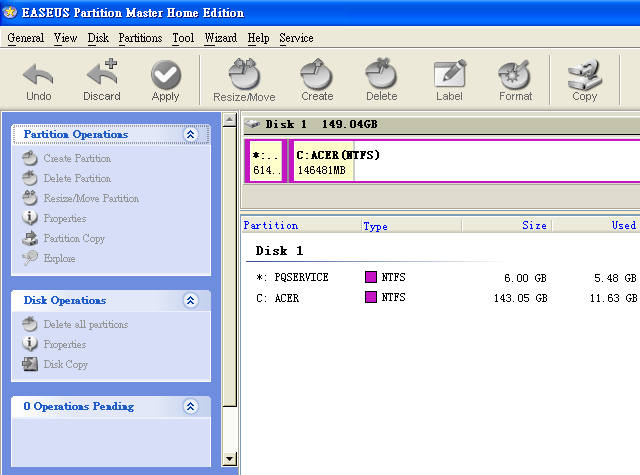The image size is (640, 475).
Task: Open the Service menu
Action: coord(296,38)
